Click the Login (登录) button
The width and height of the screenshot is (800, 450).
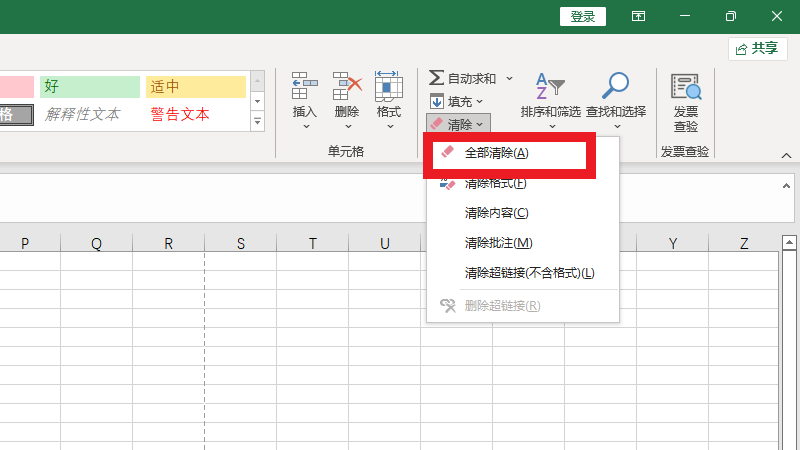coord(583,16)
